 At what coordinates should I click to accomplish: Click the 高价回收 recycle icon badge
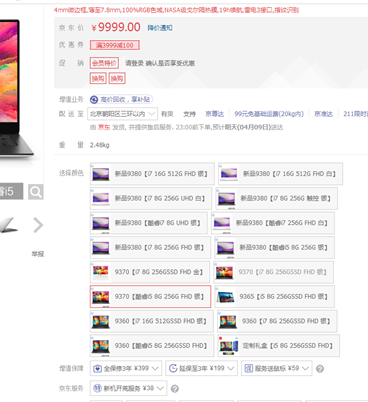pyautogui.click(x=94, y=99)
